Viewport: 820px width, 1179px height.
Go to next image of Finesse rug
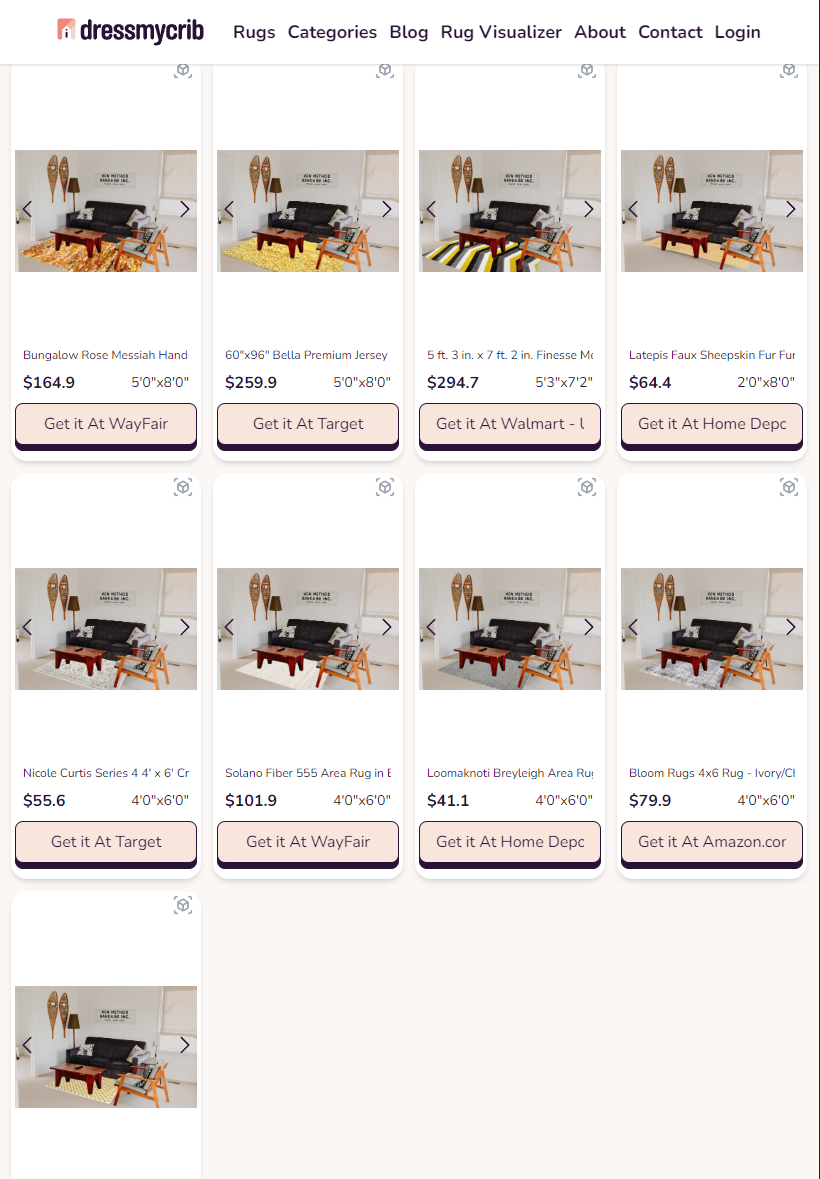[589, 209]
